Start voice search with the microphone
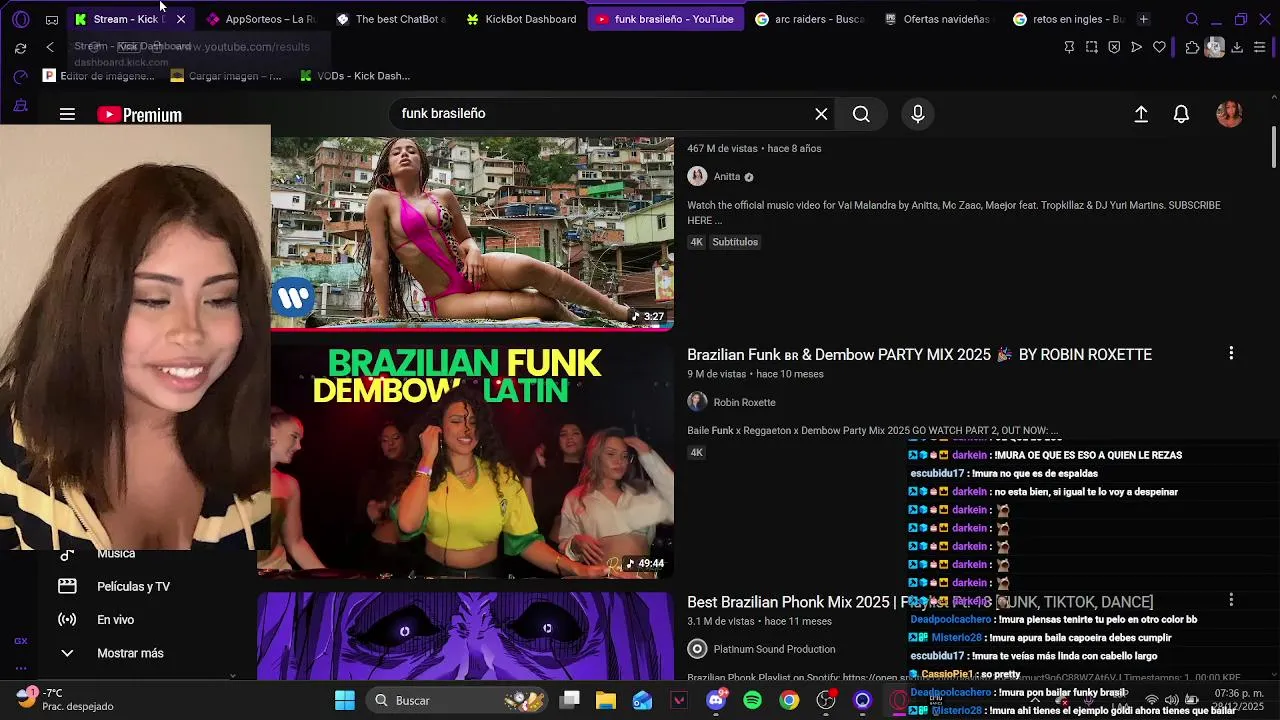1280x720 pixels. (918, 114)
